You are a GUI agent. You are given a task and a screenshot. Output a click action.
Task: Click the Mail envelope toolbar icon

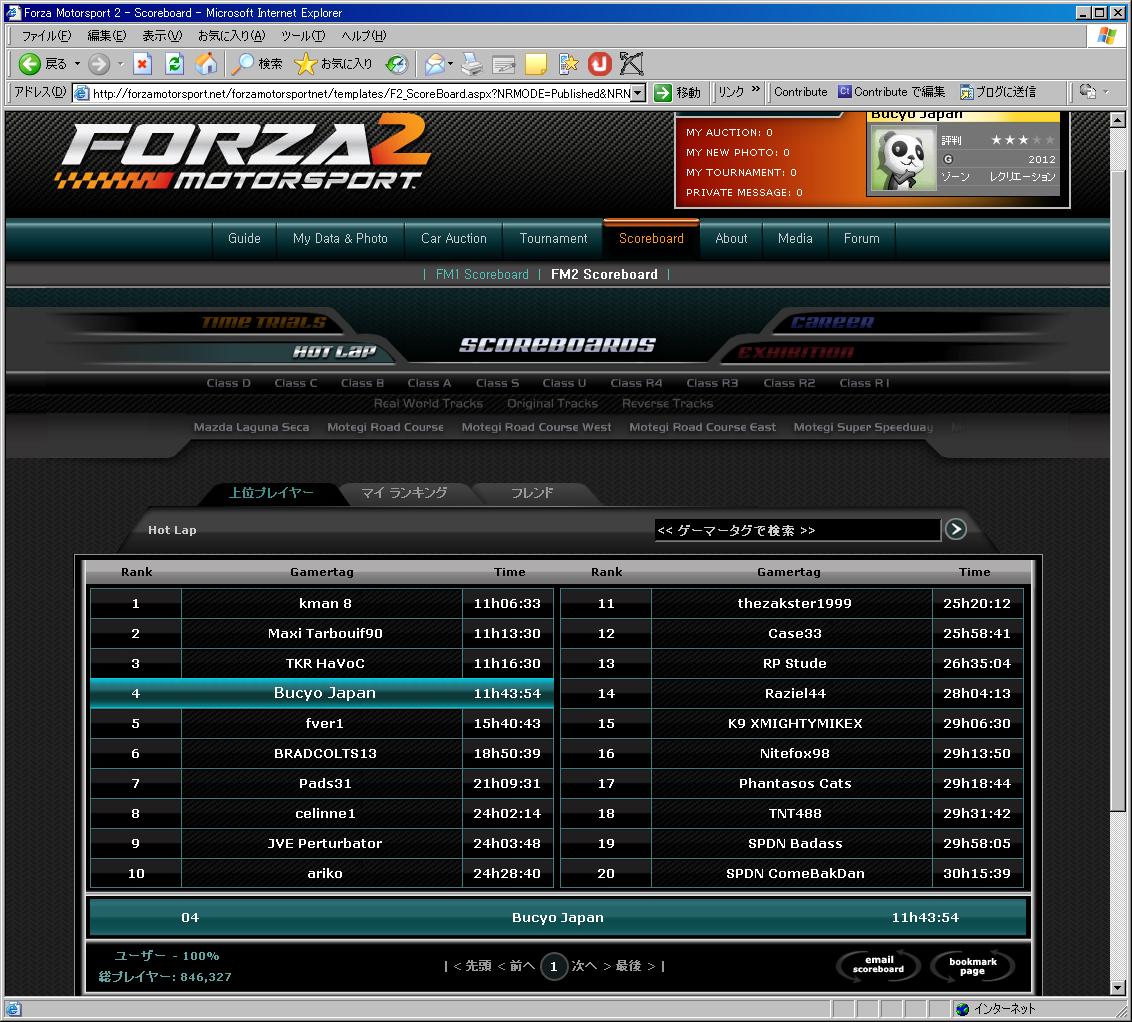tap(435, 64)
